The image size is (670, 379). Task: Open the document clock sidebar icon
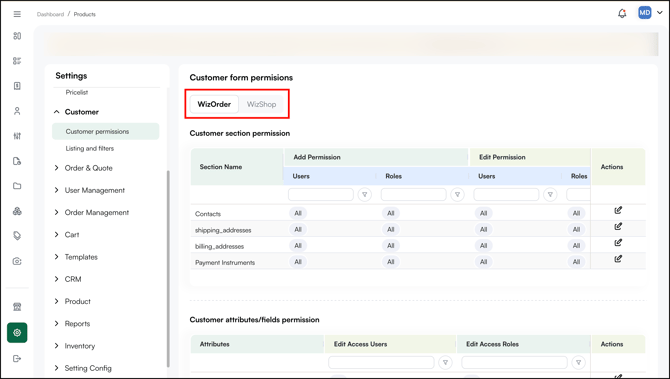pyautogui.click(x=17, y=161)
